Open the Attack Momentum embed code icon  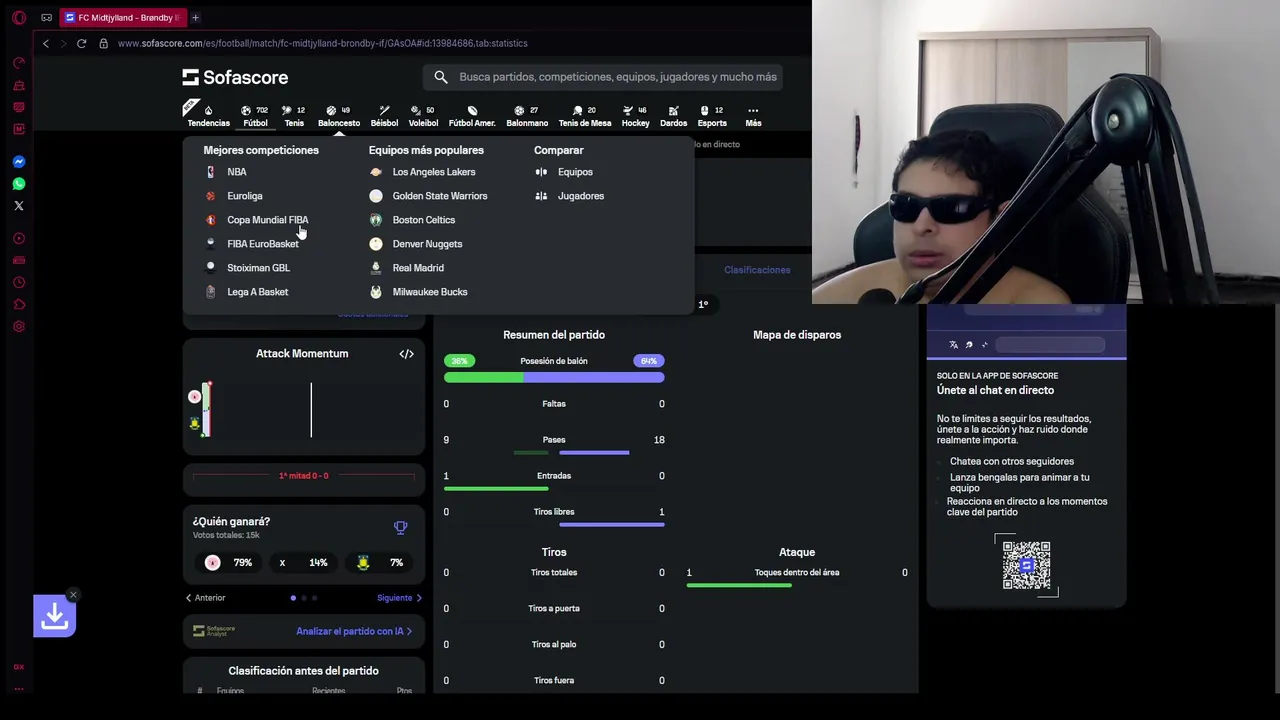(406, 354)
